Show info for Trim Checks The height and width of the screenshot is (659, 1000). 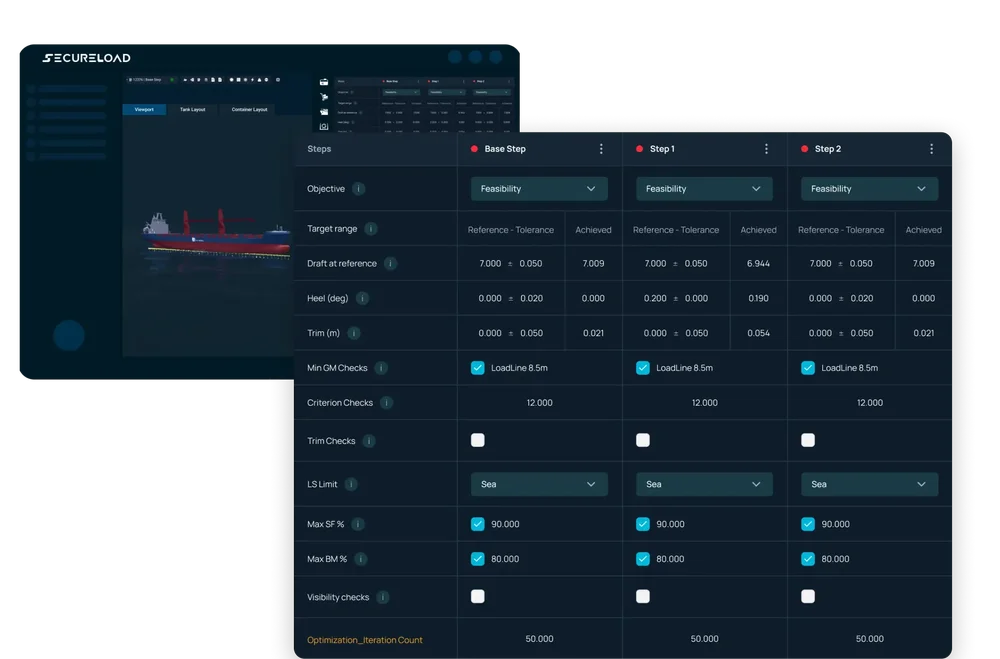369,441
